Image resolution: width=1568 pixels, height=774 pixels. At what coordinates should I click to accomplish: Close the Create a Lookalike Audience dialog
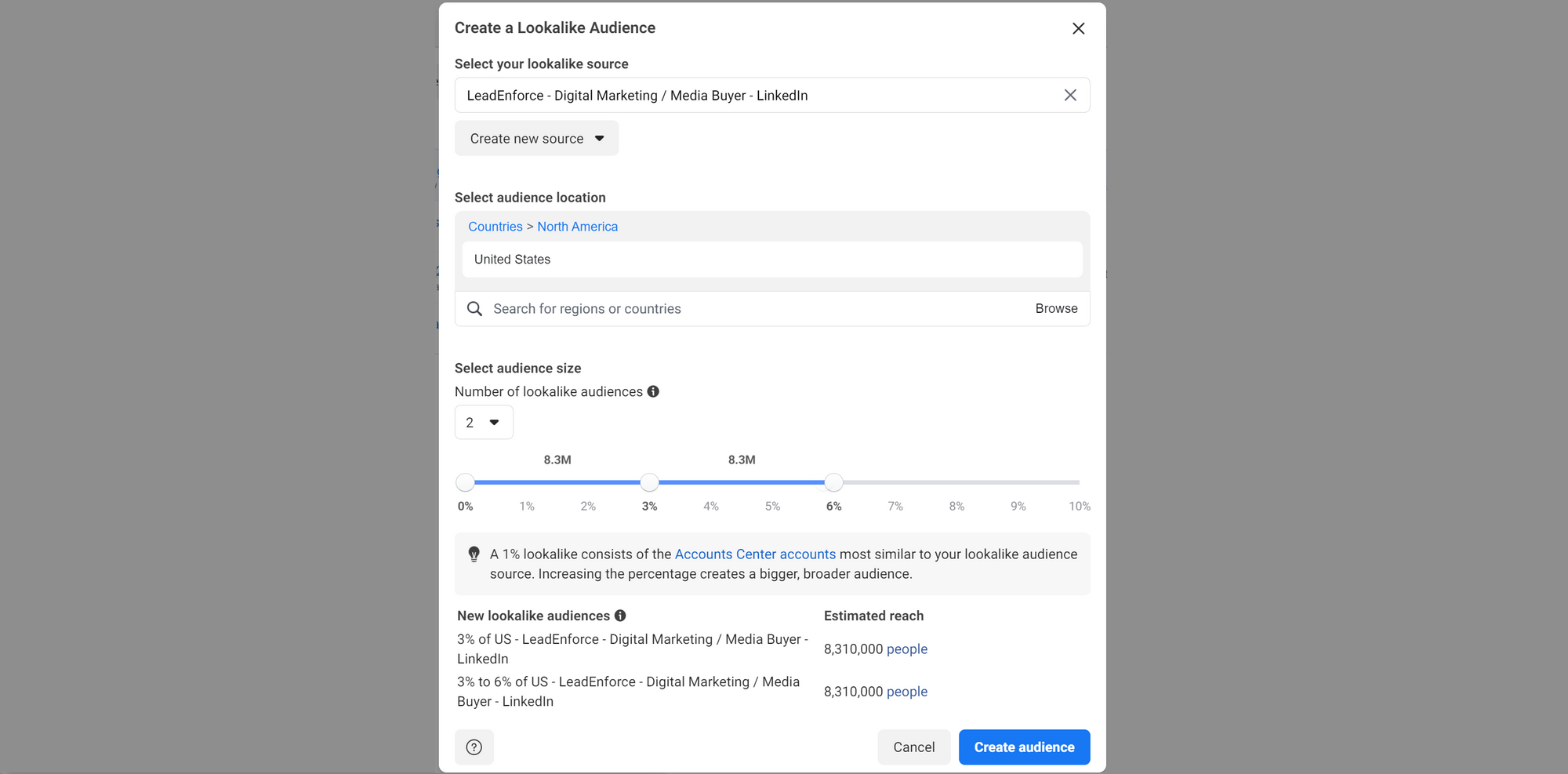pyautogui.click(x=1078, y=28)
